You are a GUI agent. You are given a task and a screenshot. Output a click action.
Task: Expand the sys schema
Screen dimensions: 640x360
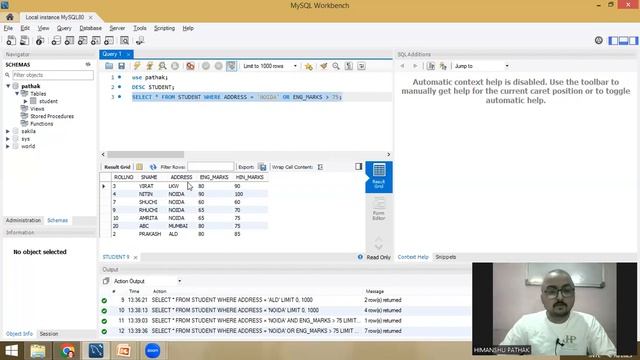8,139
